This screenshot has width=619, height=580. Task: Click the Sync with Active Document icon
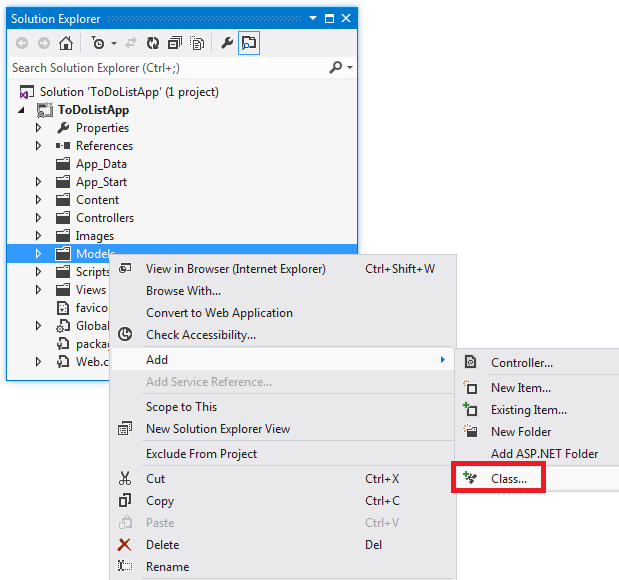coord(131,43)
